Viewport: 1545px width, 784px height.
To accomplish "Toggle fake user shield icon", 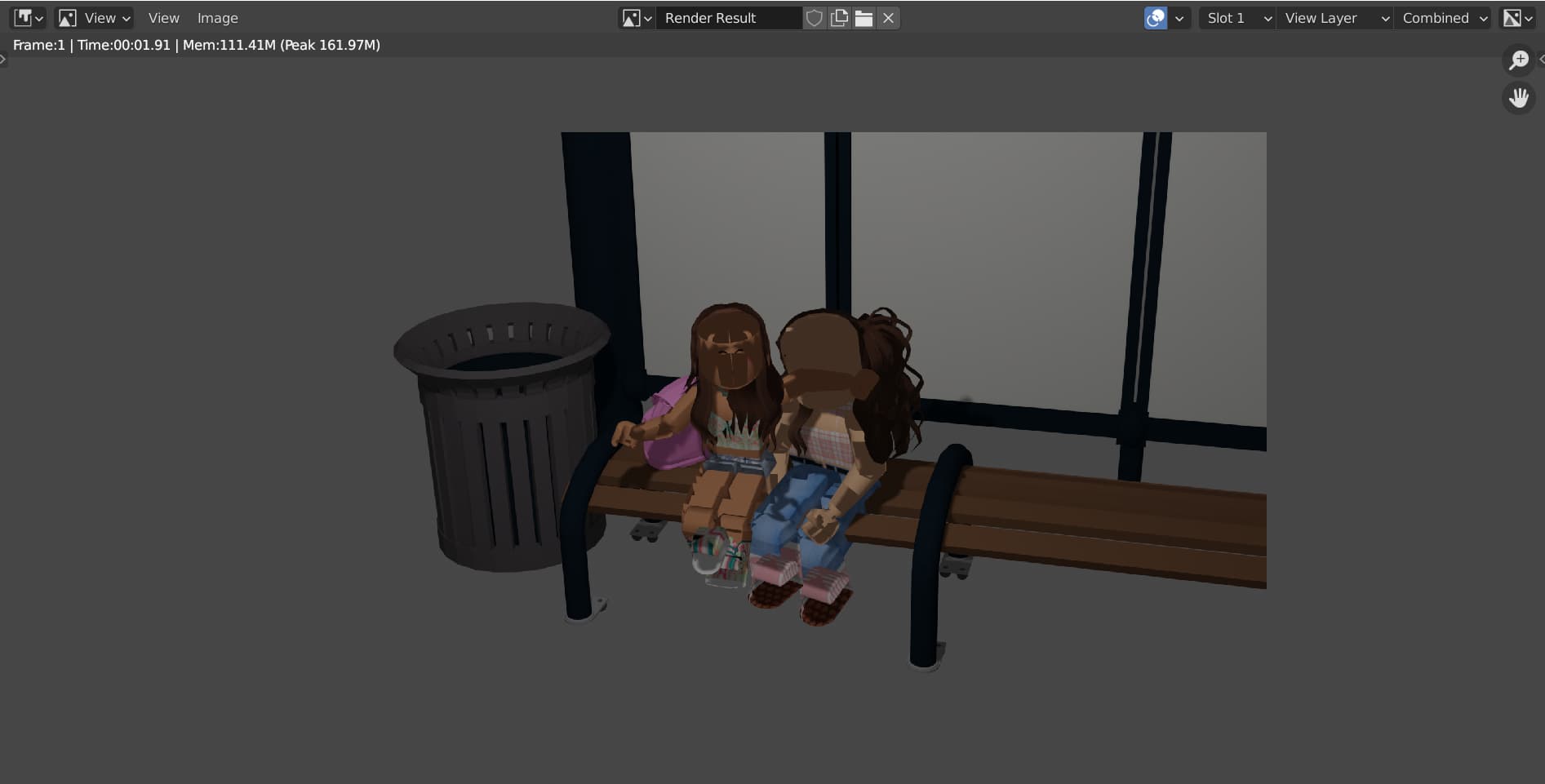I will (x=815, y=18).
